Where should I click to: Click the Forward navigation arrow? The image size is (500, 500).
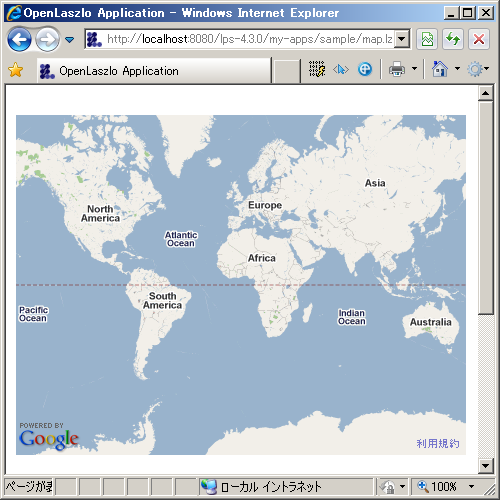pyautogui.click(x=47, y=40)
